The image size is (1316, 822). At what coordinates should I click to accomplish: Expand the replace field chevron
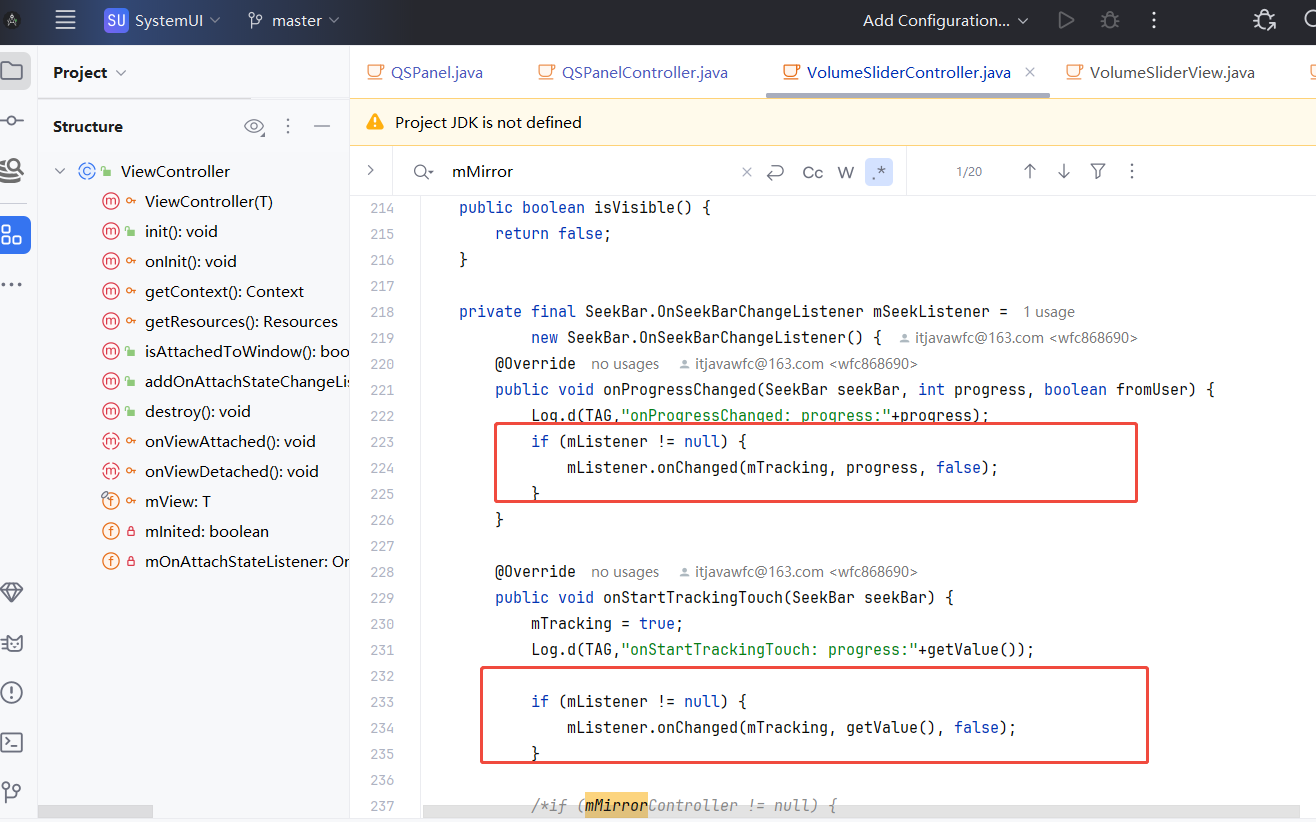pos(370,170)
